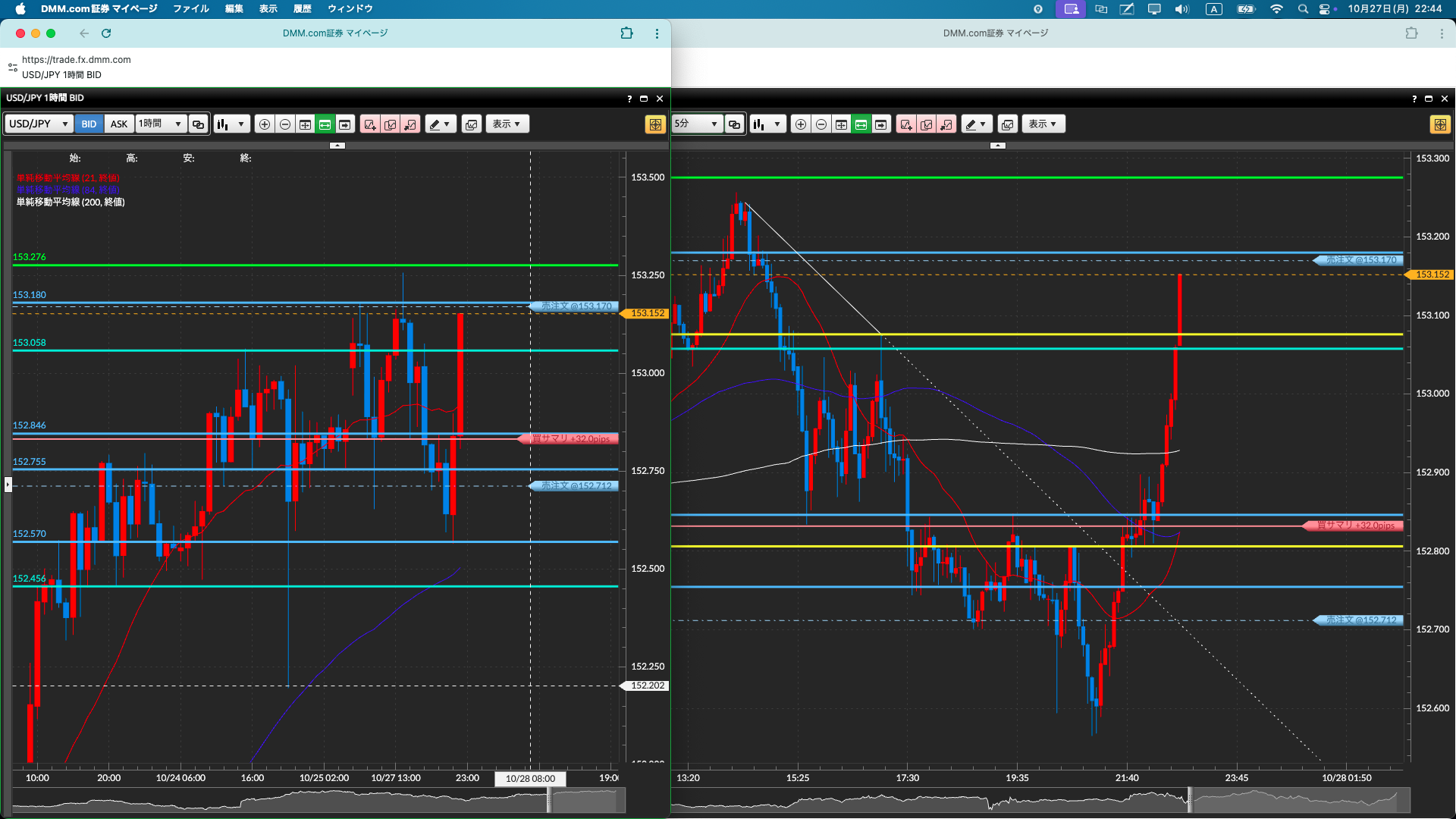Image resolution: width=1456 pixels, height=819 pixels.
Task: Open the 1時間 timeframe dropdown
Action: click(x=161, y=124)
